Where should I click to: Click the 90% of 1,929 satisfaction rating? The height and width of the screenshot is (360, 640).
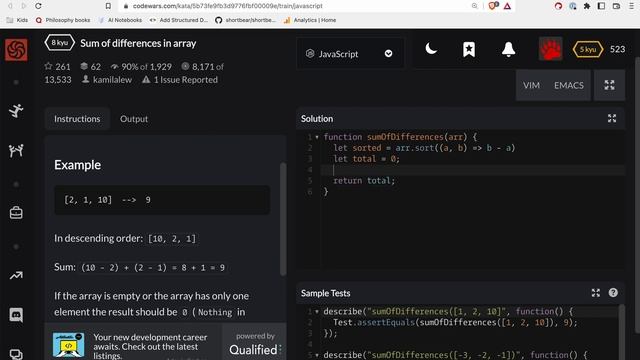[141, 67]
